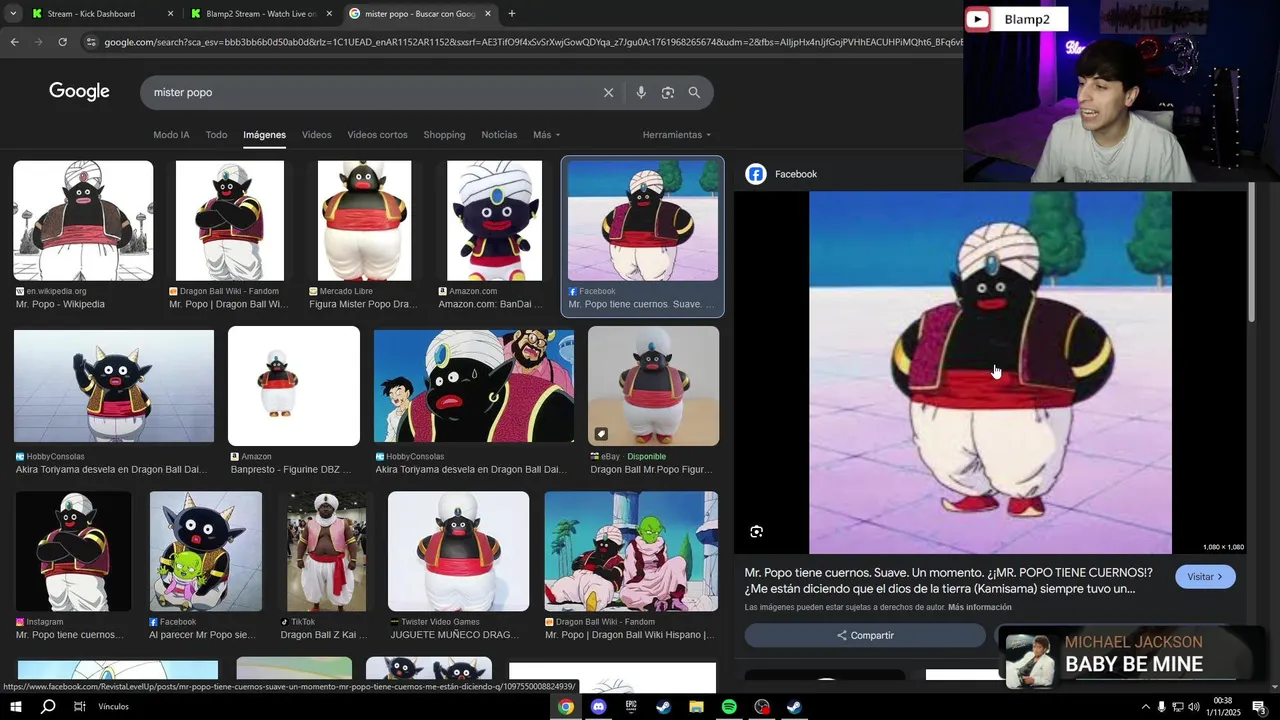
Task: Open Epic Games Launcher from the taskbar
Action: point(631,706)
